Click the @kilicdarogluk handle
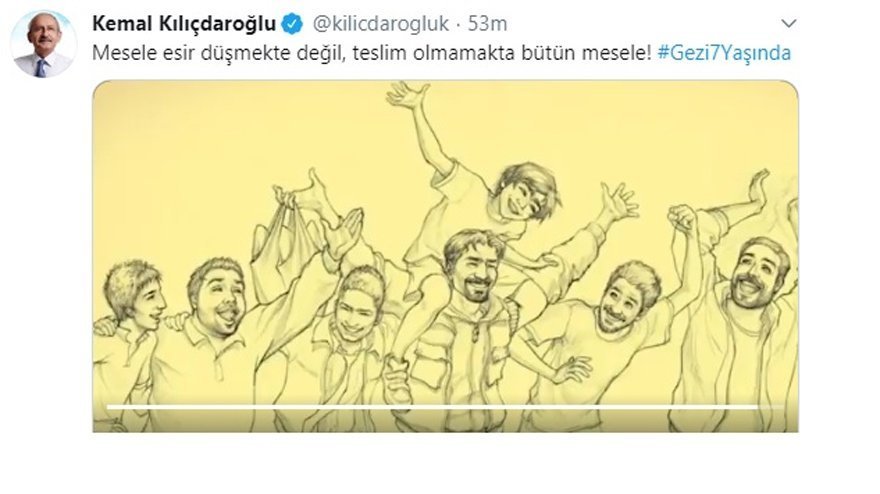Screen dimensions: 880x494 coord(381,24)
